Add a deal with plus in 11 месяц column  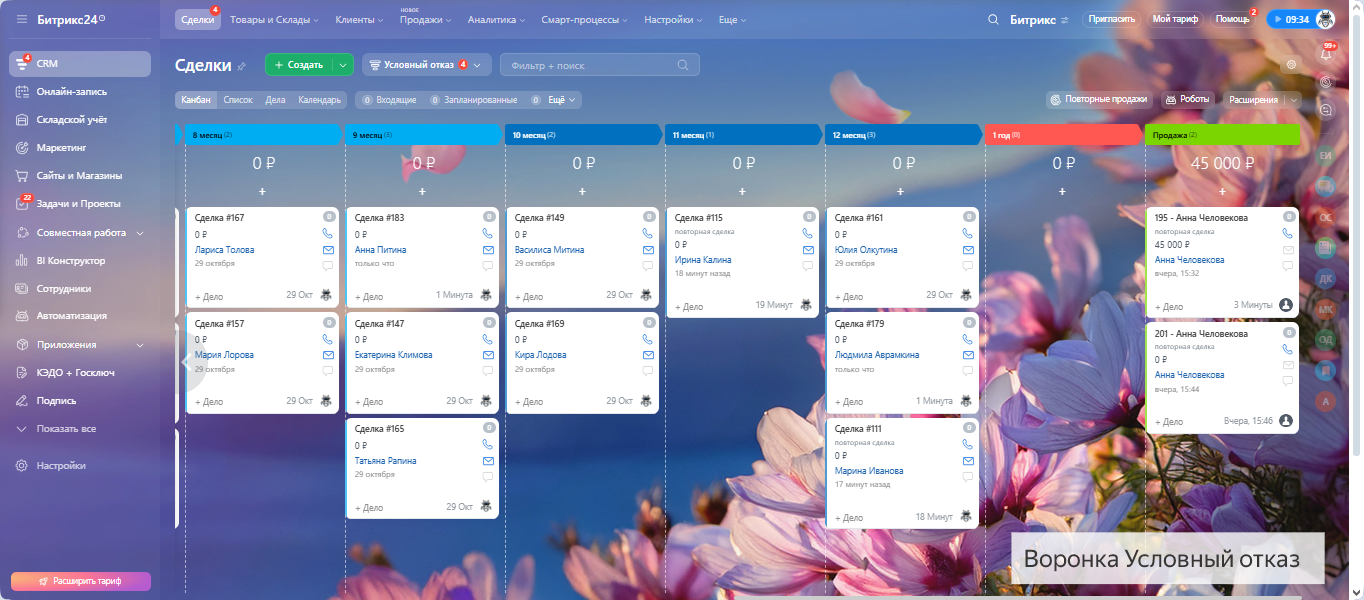742,191
